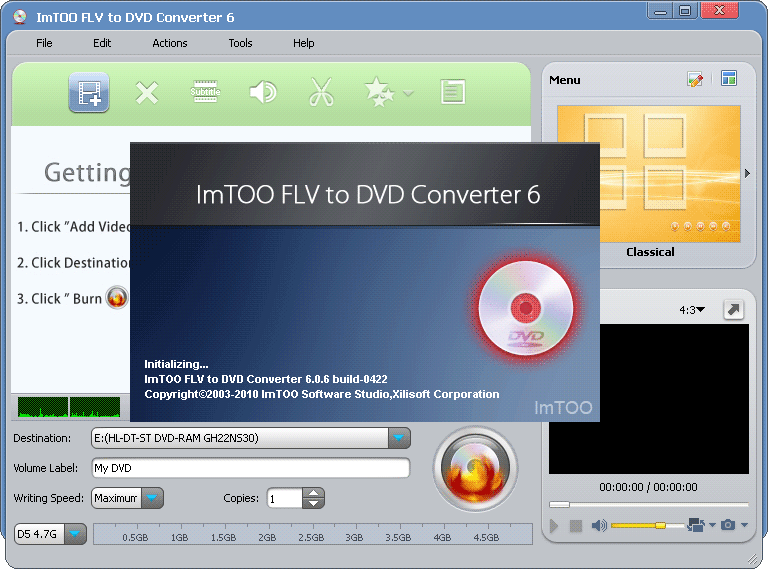Open the Help menu
The width and height of the screenshot is (768, 569).
tap(304, 43)
